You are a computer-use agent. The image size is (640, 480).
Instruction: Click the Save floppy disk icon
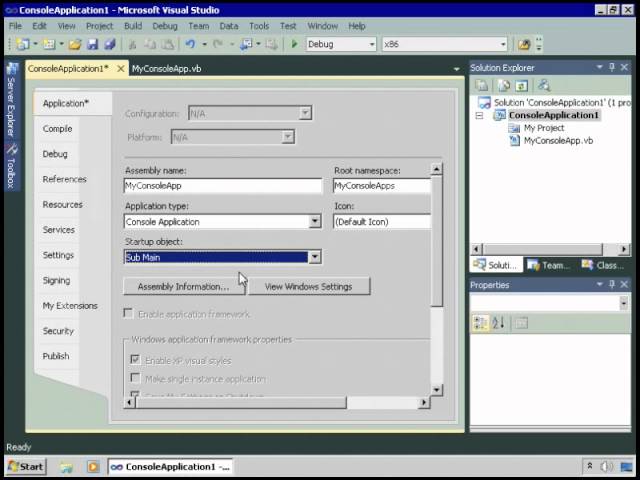click(x=93, y=44)
